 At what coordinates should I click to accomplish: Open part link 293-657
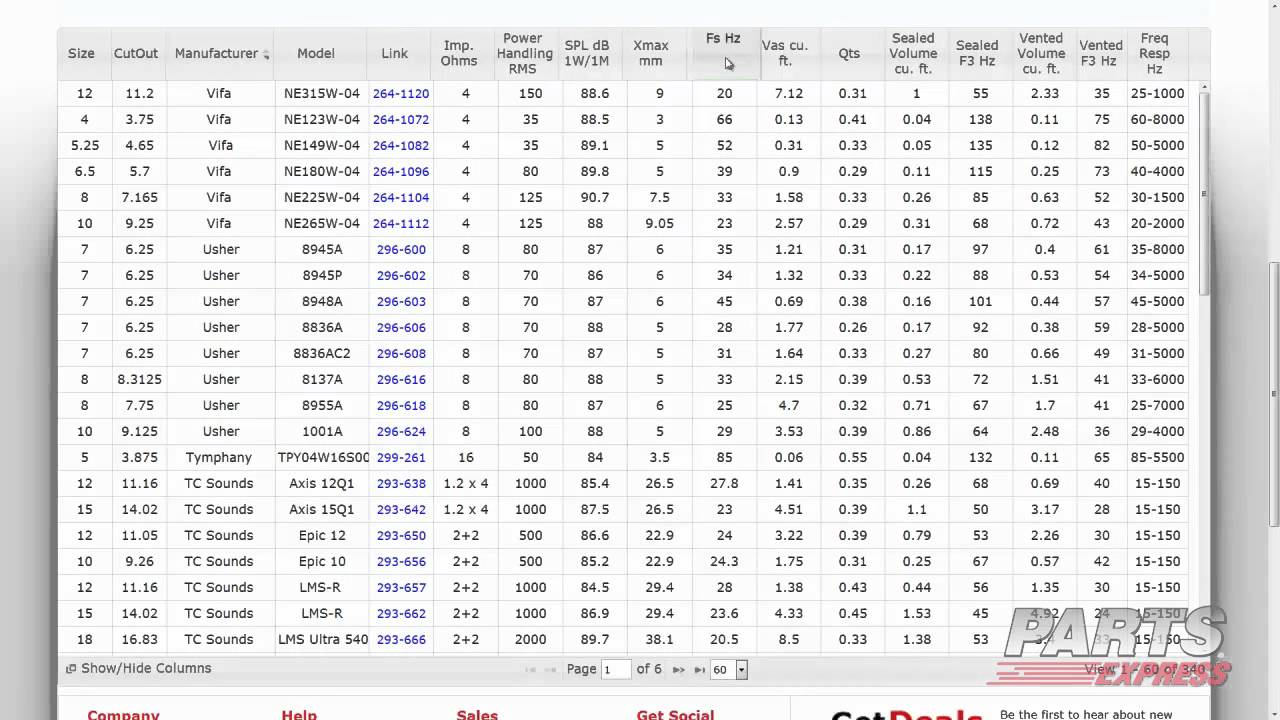tap(401, 587)
